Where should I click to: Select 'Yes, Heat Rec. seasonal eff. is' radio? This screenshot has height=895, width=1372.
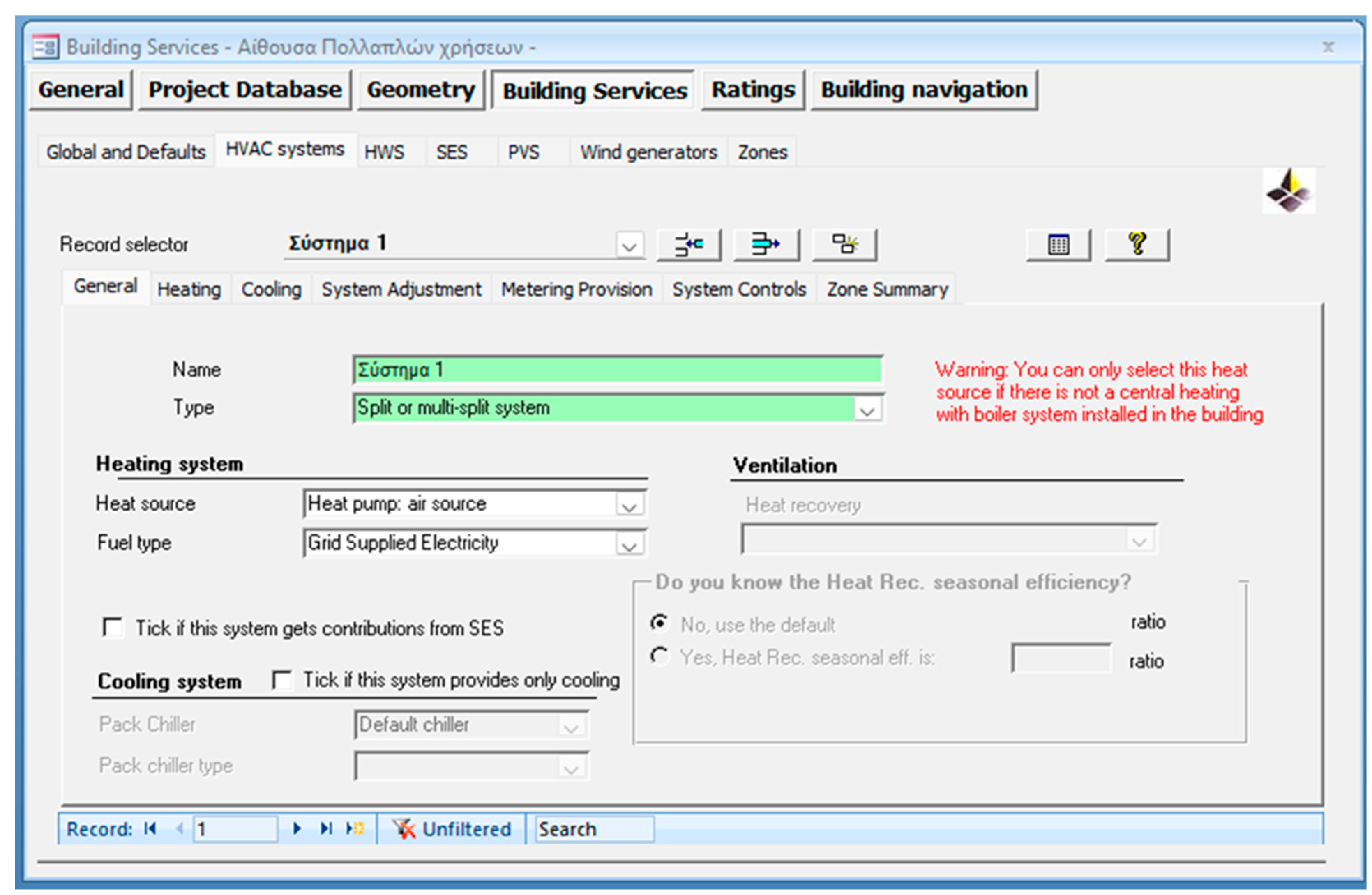coord(659,656)
